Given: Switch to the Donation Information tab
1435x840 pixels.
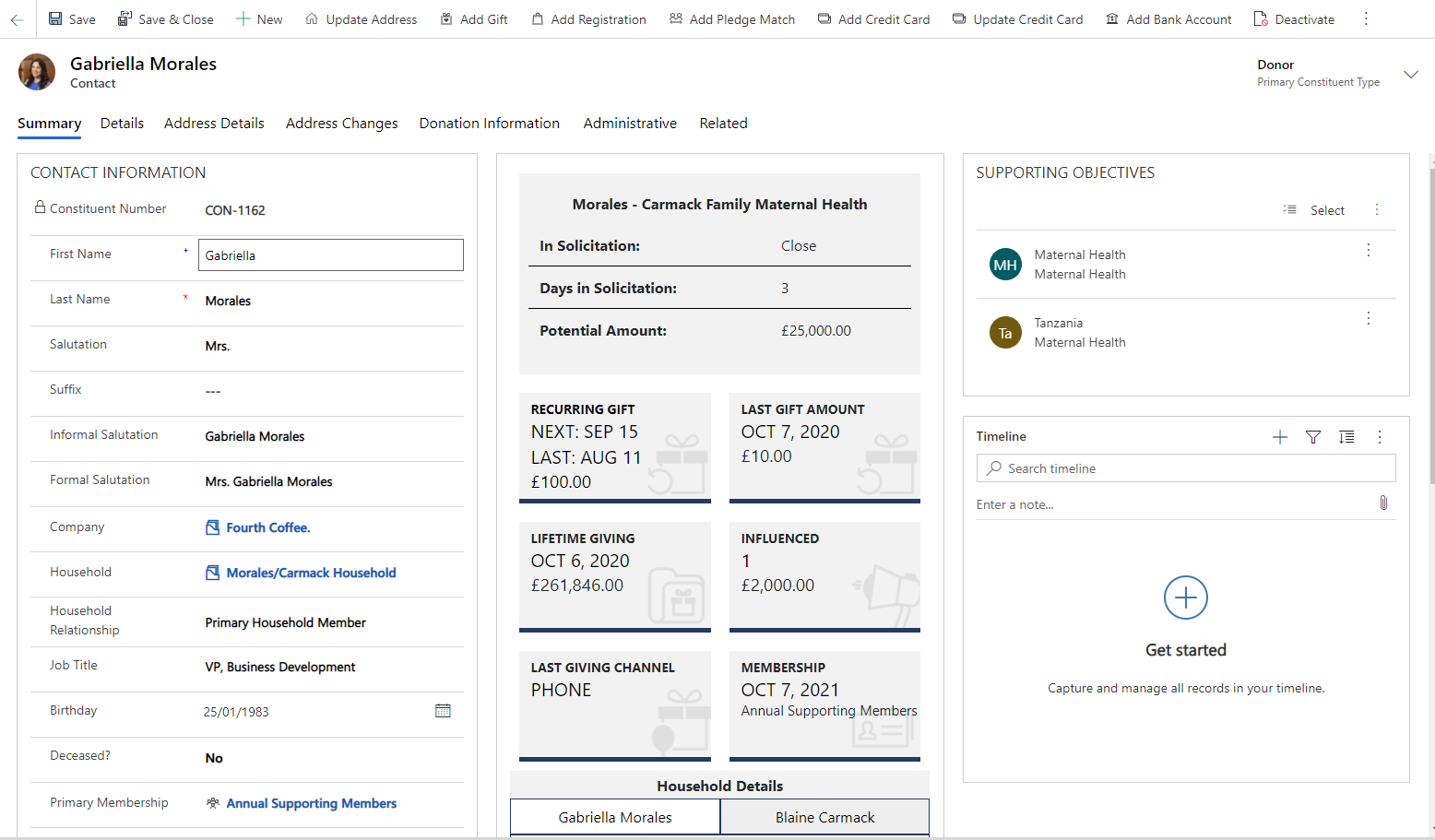Looking at the screenshot, I should (489, 123).
